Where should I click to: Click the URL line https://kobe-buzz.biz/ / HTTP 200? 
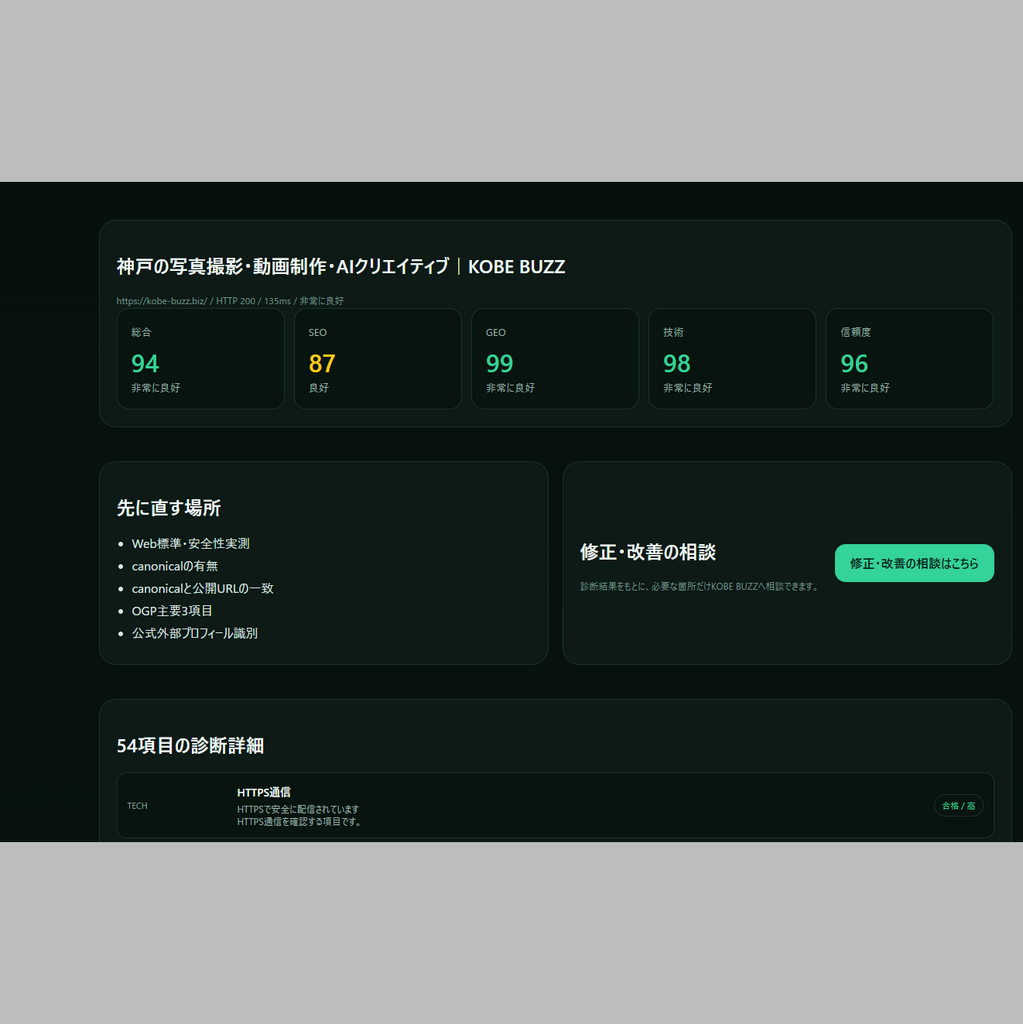[230, 301]
